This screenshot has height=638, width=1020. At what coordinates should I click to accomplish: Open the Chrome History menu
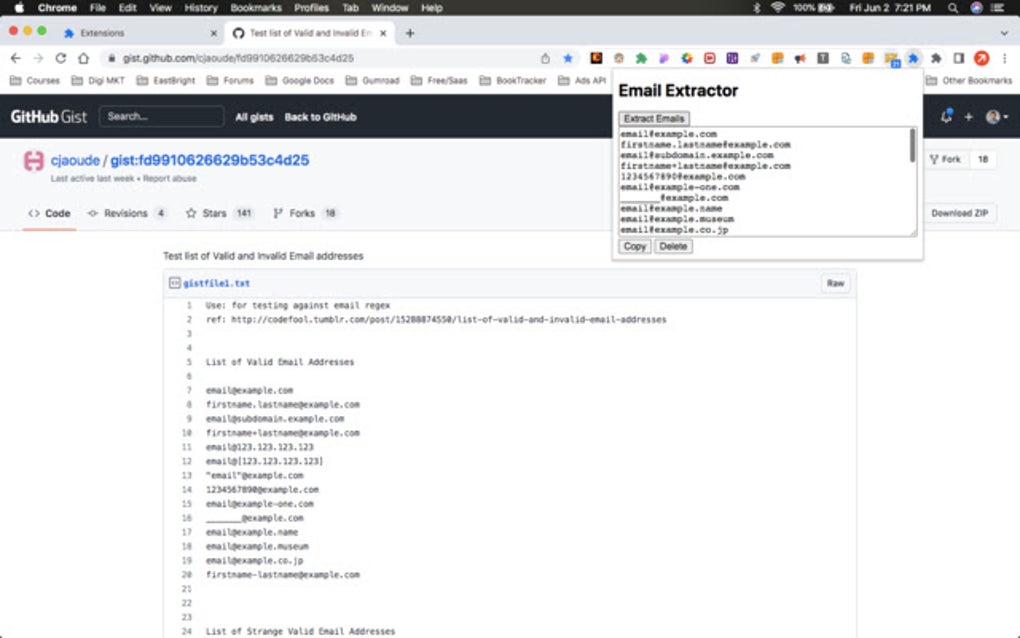(x=200, y=8)
